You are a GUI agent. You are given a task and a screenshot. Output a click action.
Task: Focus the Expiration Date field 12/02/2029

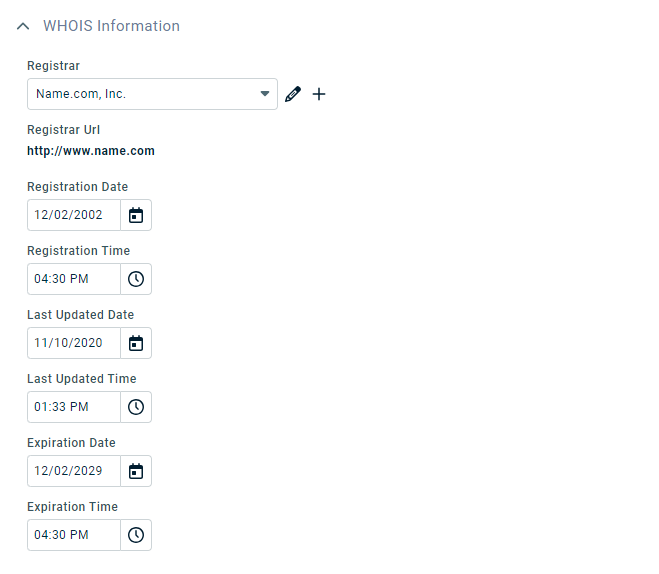pyautogui.click(x=74, y=471)
